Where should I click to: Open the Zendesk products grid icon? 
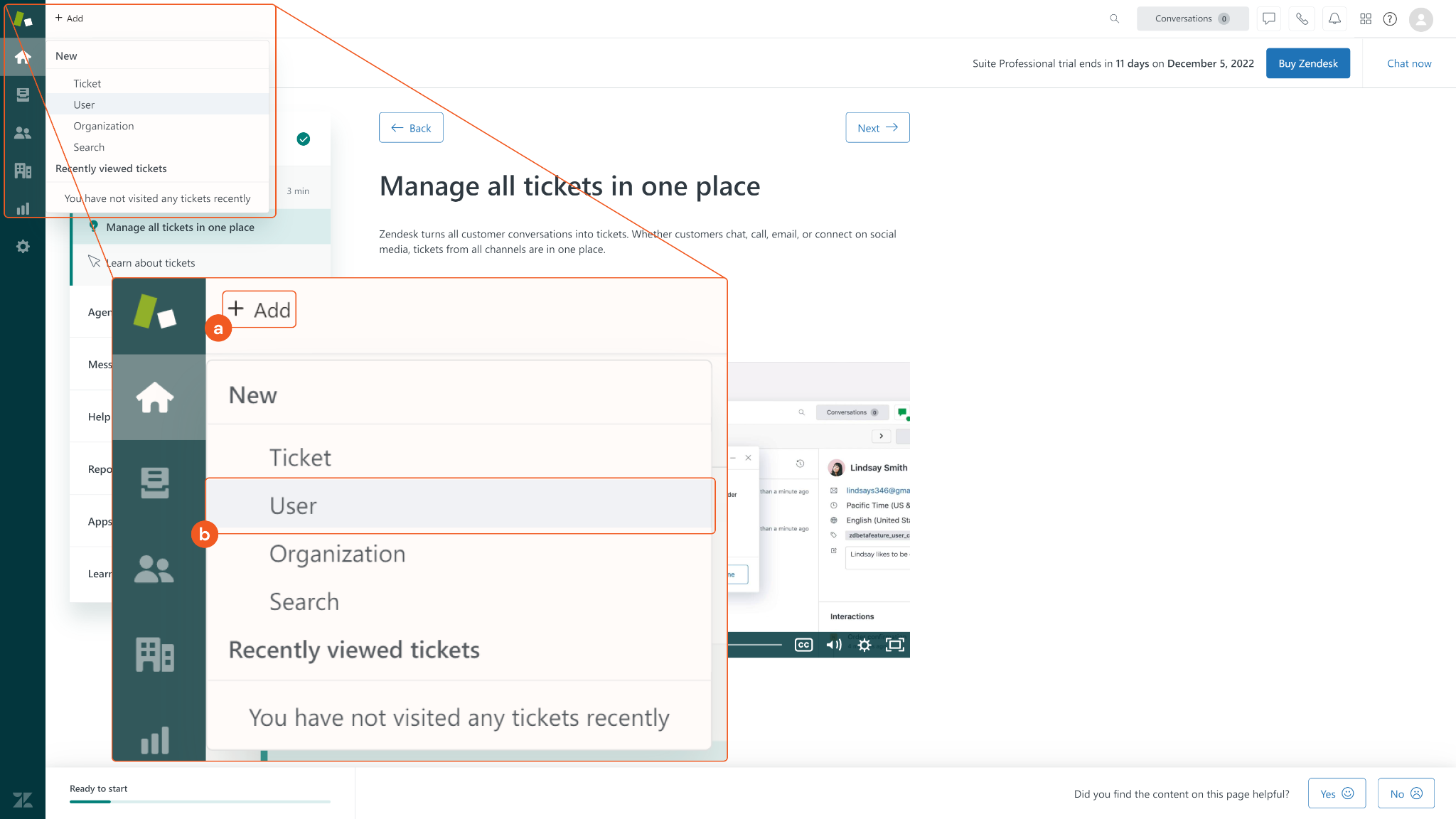[x=1365, y=18]
